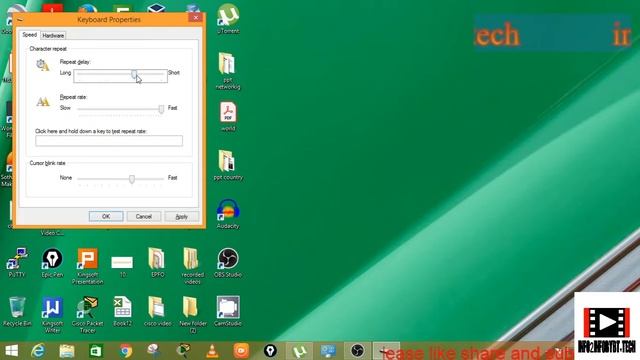640x360 pixels.
Task: Switch to uTorrent in the taskbar
Action: [x=299, y=351]
